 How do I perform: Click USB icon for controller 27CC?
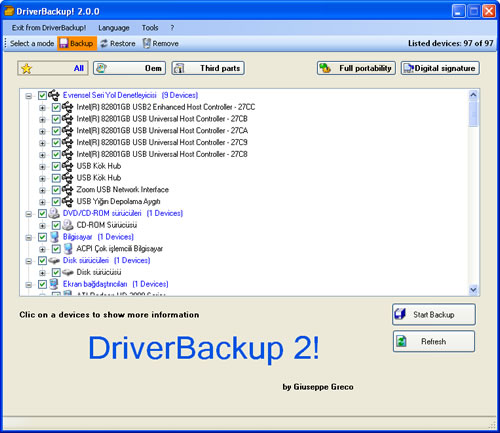(x=67, y=107)
